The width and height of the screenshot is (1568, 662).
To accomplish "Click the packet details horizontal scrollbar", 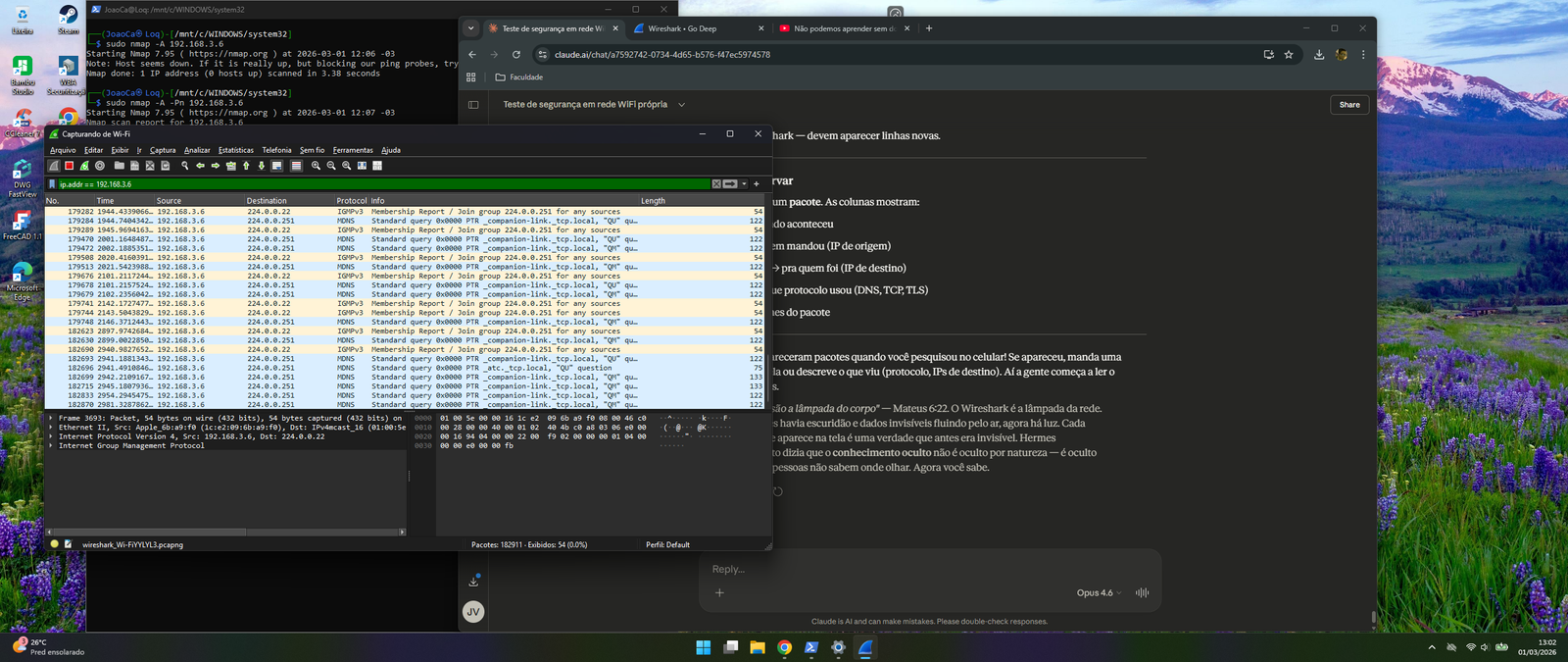I will pos(147,532).
